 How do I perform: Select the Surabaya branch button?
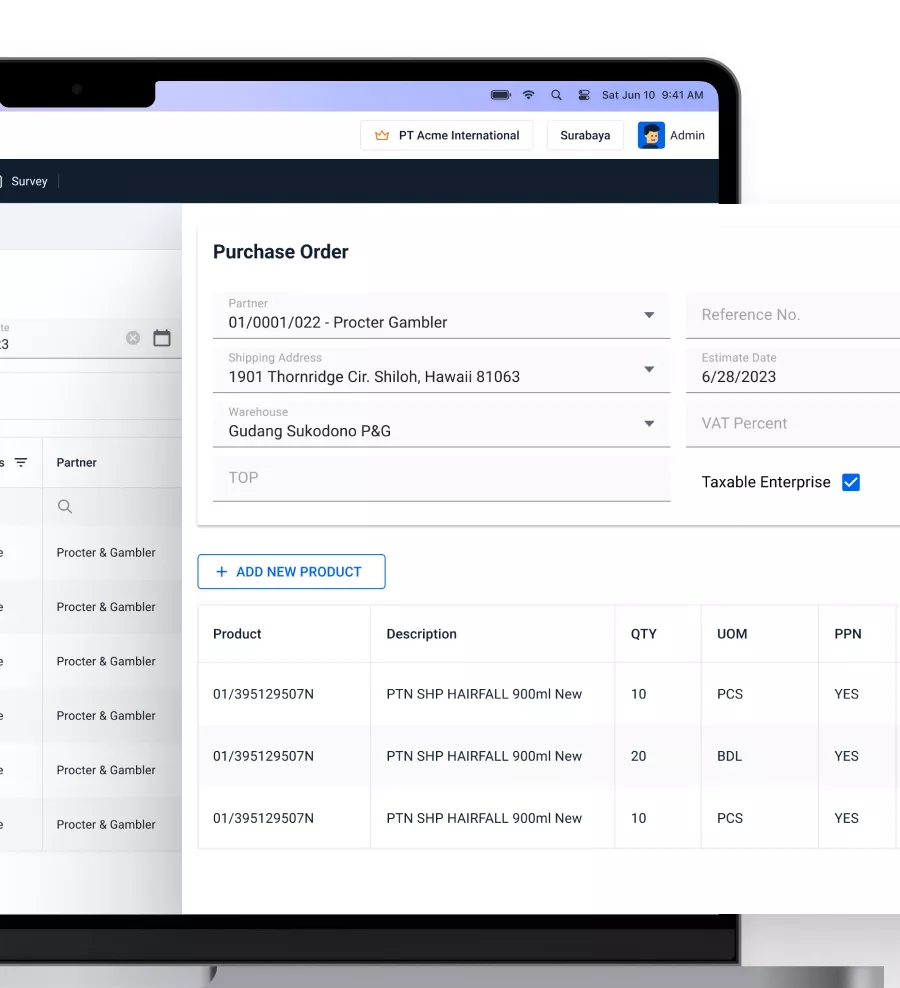[585, 136]
